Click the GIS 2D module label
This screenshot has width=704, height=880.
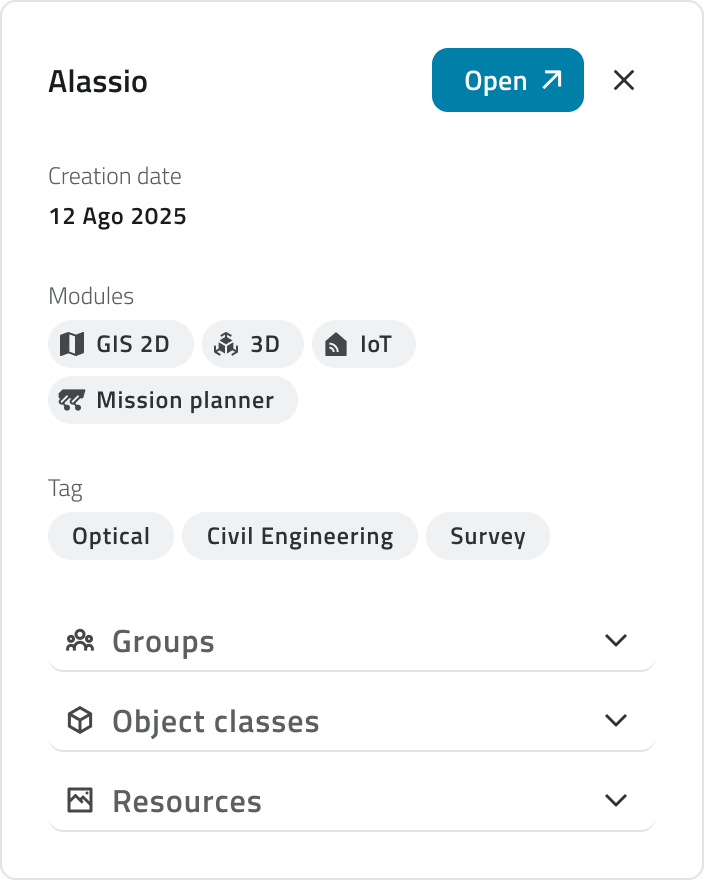tap(133, 345)
